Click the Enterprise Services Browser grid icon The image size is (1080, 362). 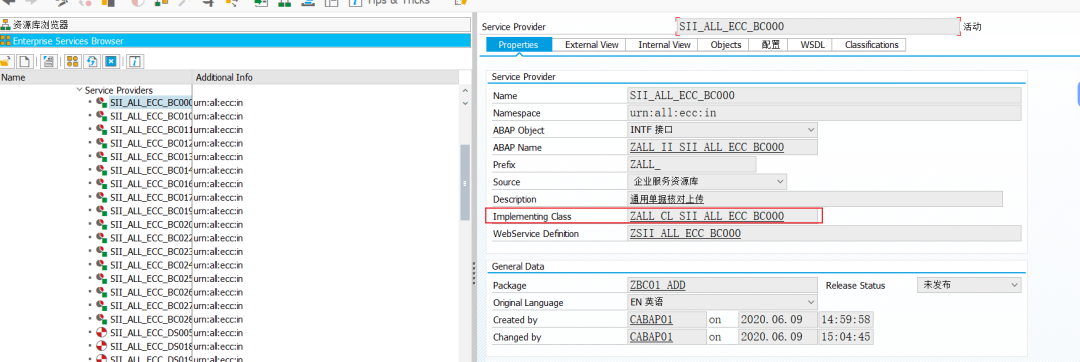[x=6, y=41]
